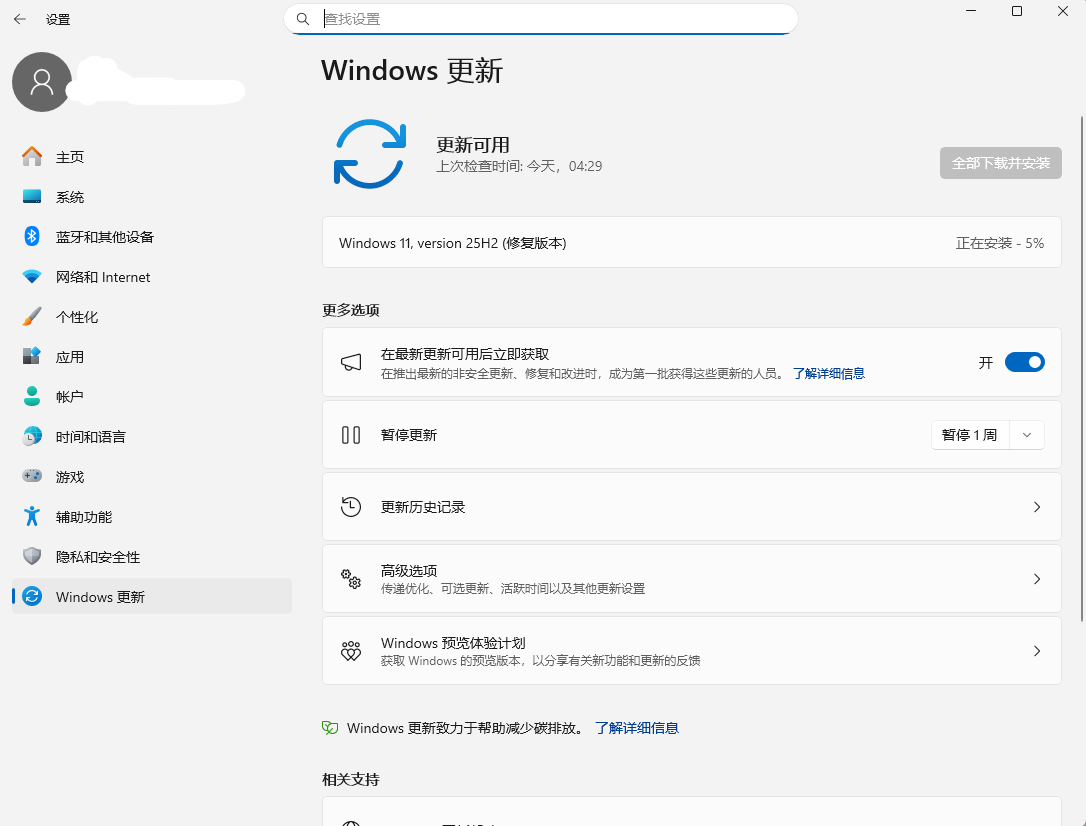This screenshot has height=826, width=1086.
Task: Click the green leaf carbon icon
Action: tap(330, 728)
